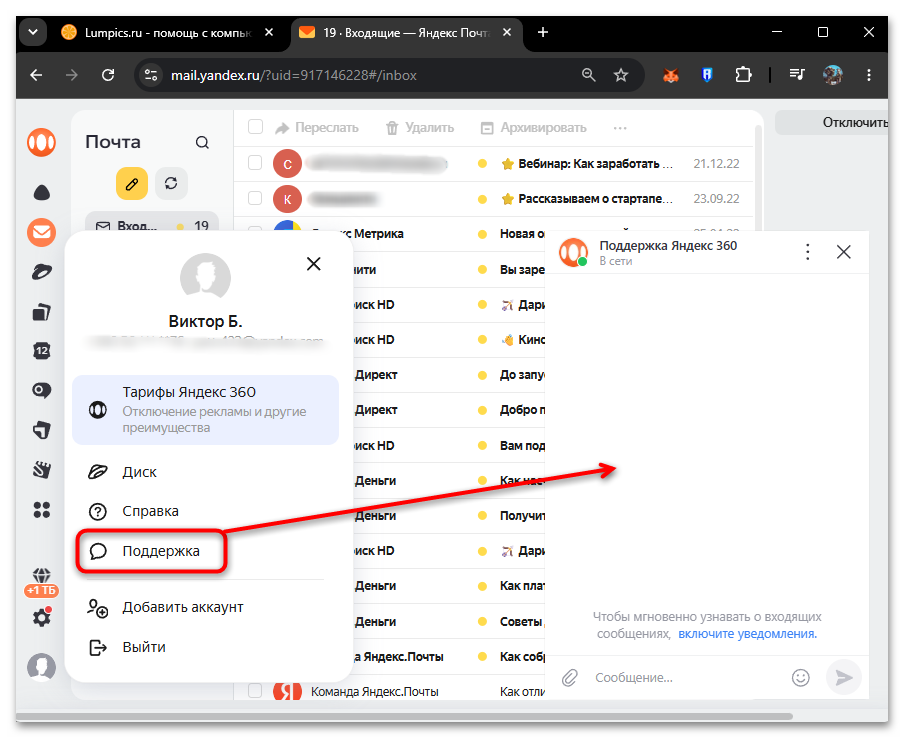Click the horizontal scrollbar at page bottom
The height and width of the screenshot is (738, 904).
pyautogui.click(x=404, y=717)
